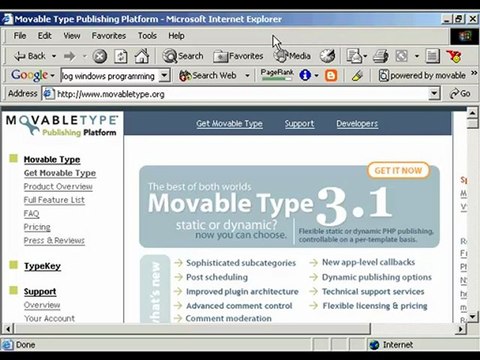This screenshot has width=480, height=360.
Task: Open the Help menu
Action: click(176, 36)
